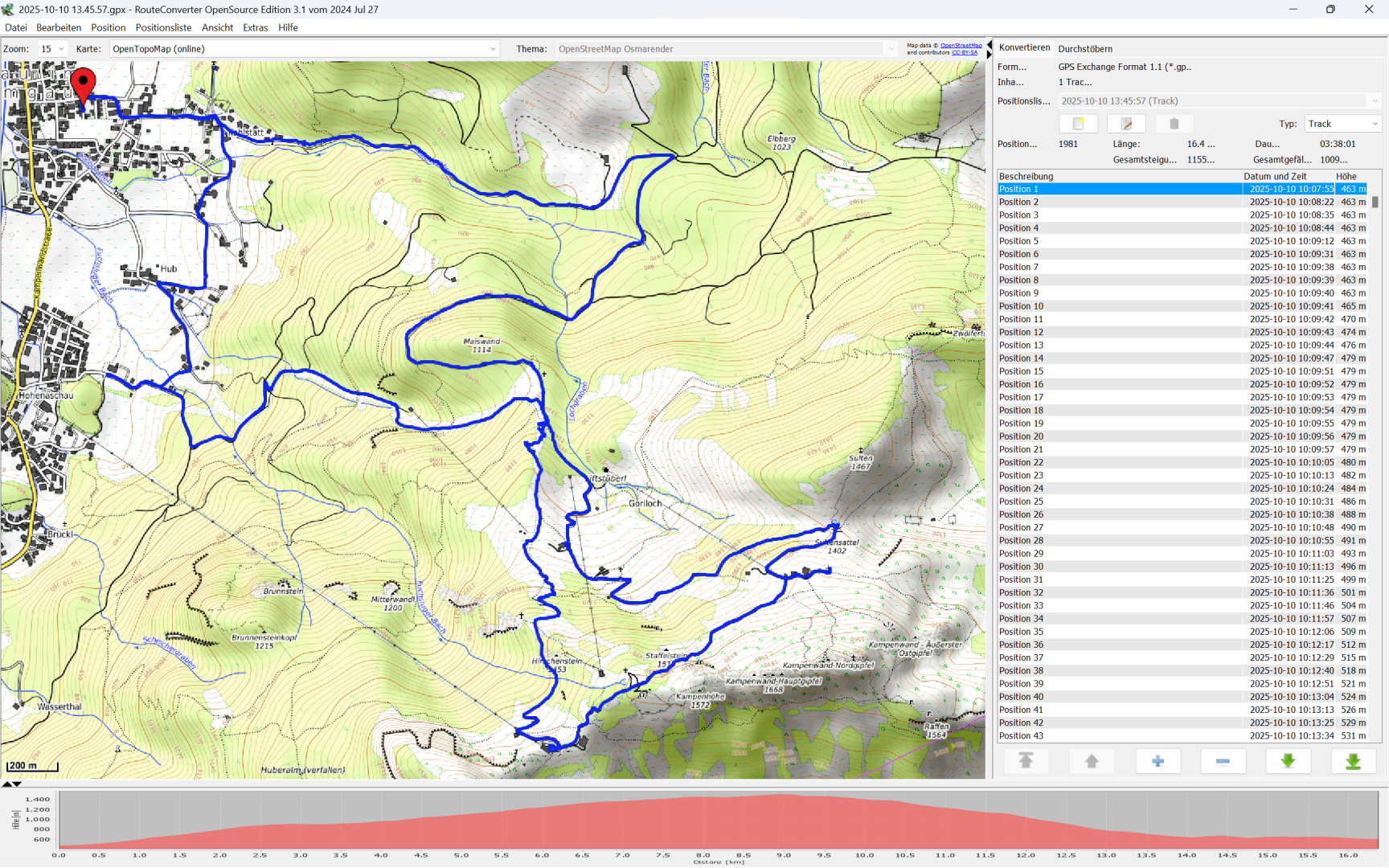Collapse the right panel using splitter arrow

[990, 54]
